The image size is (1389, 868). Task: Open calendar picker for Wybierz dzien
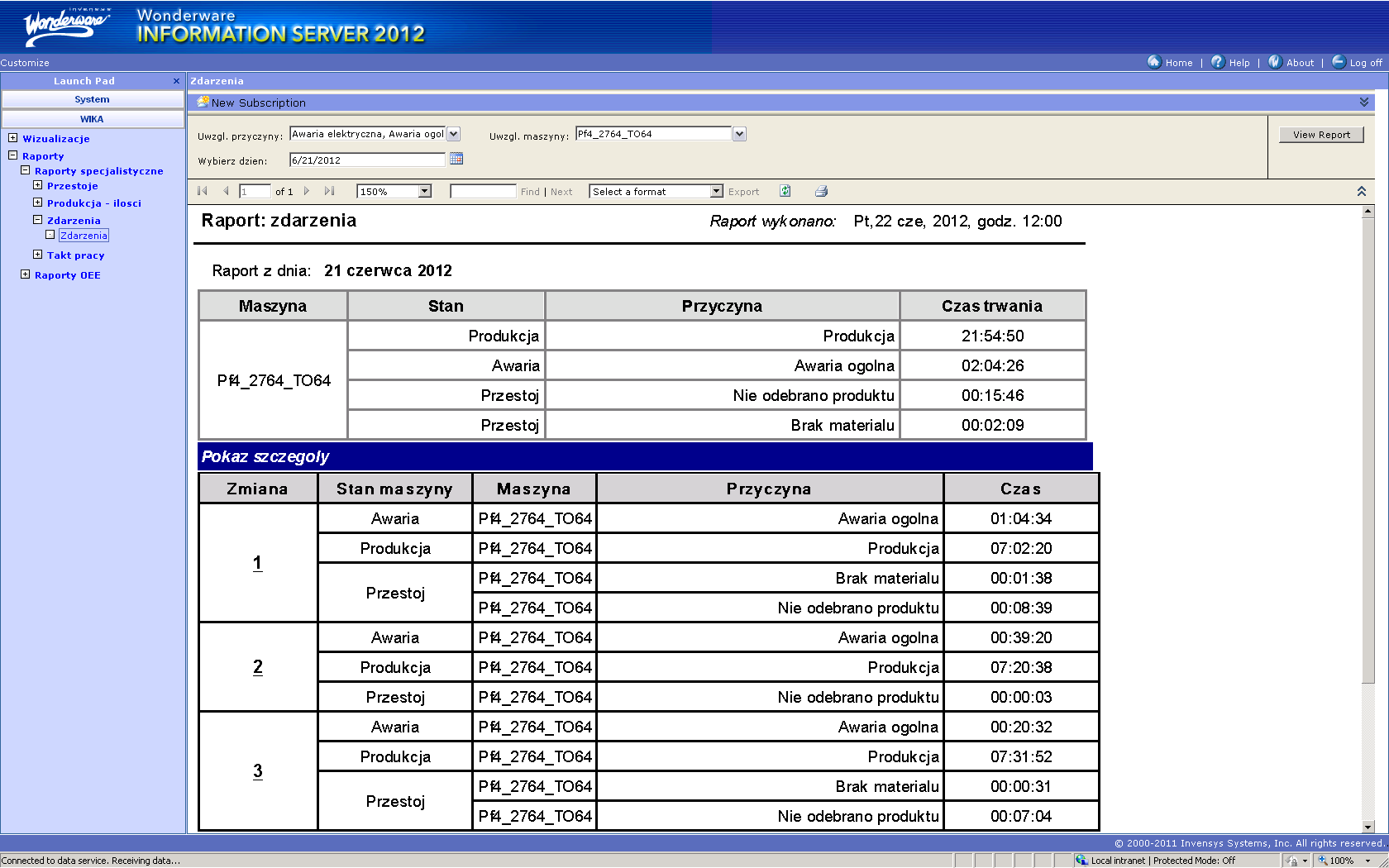[x=456, y=159]
